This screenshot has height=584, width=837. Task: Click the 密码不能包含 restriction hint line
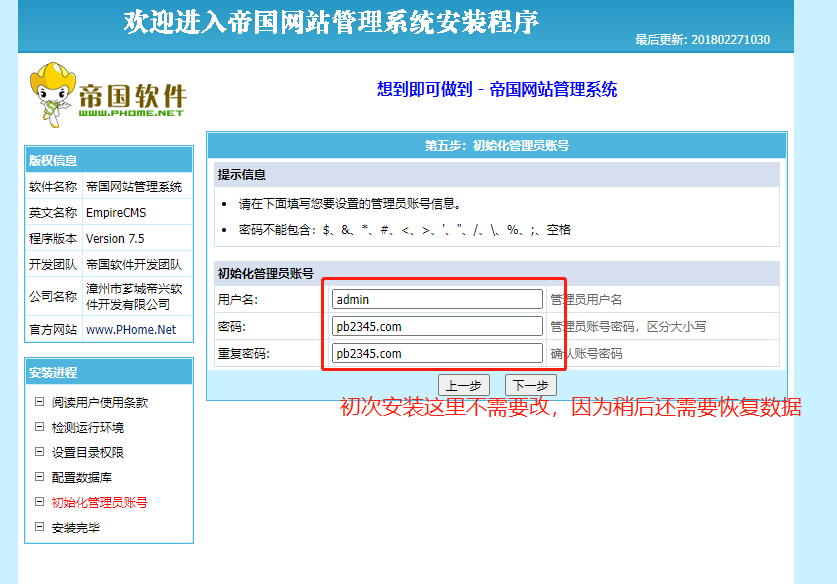coord(405,230)
